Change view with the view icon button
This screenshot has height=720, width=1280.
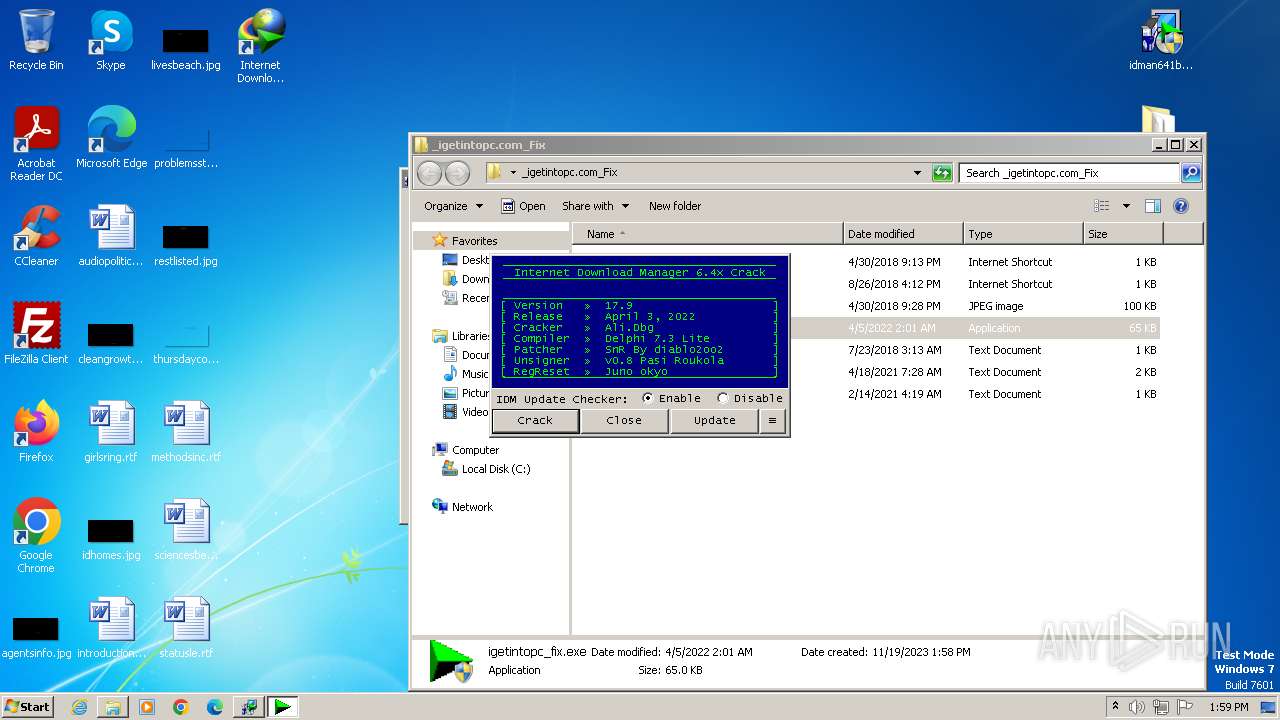pyautogui.click(x=1101, y=206)
